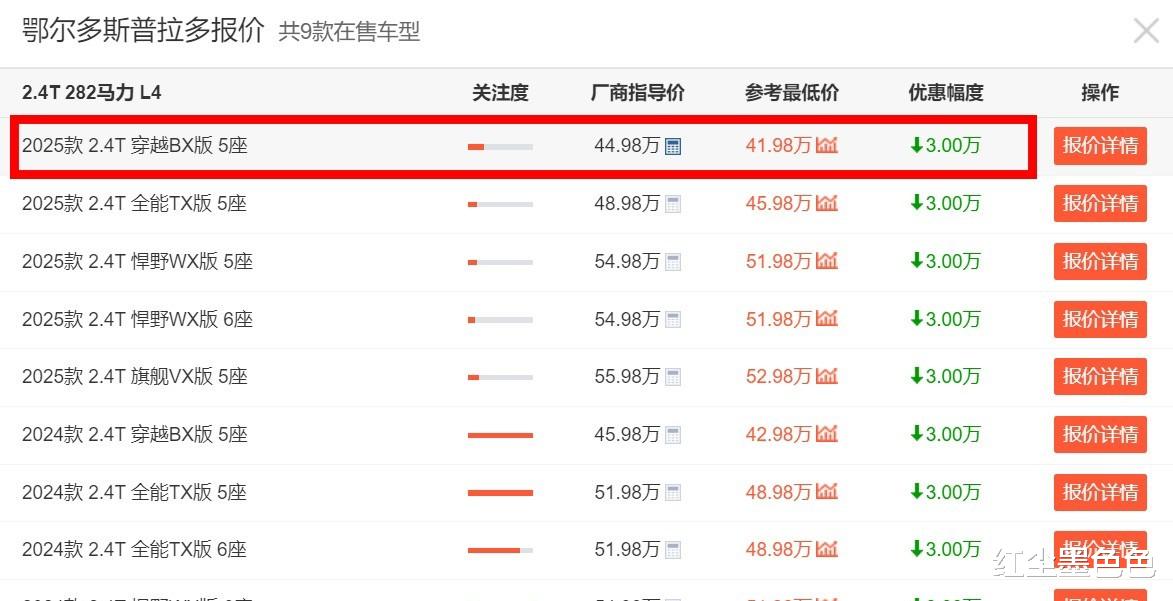Viewport: 1173px width, 601px height.
Task: Open calculator icon for 2024款 全能TX版 6座
Action: coord(673,550)
